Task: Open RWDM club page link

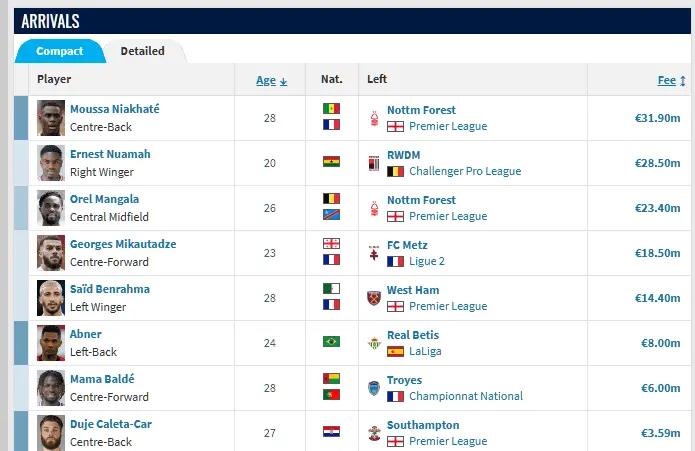Action: tap(404, 155)
